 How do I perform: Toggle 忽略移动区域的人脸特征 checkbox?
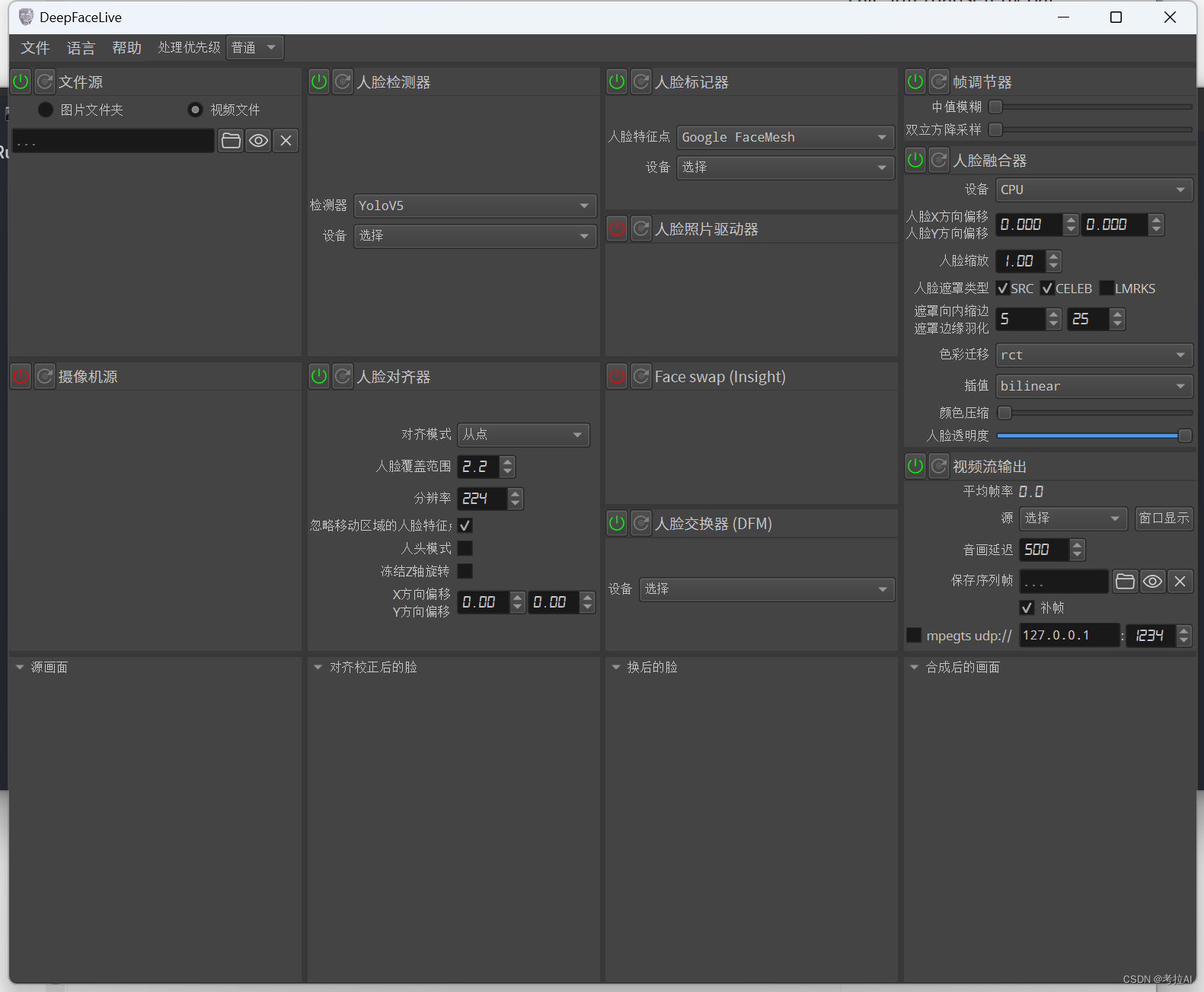tap(465, 525)
